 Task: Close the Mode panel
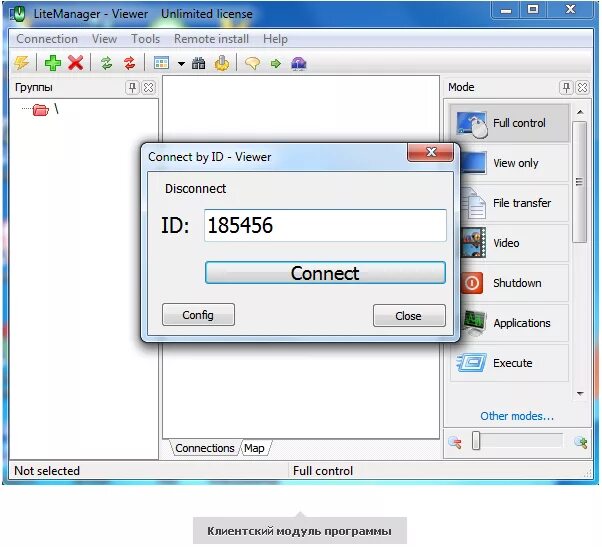tap(582, 88)
